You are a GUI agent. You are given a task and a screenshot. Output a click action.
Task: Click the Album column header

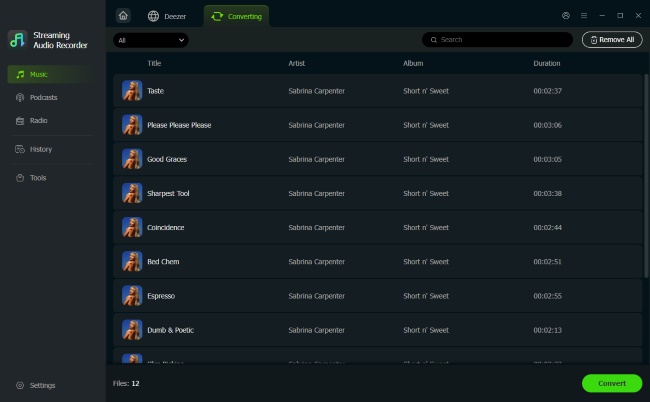(413, 63)
